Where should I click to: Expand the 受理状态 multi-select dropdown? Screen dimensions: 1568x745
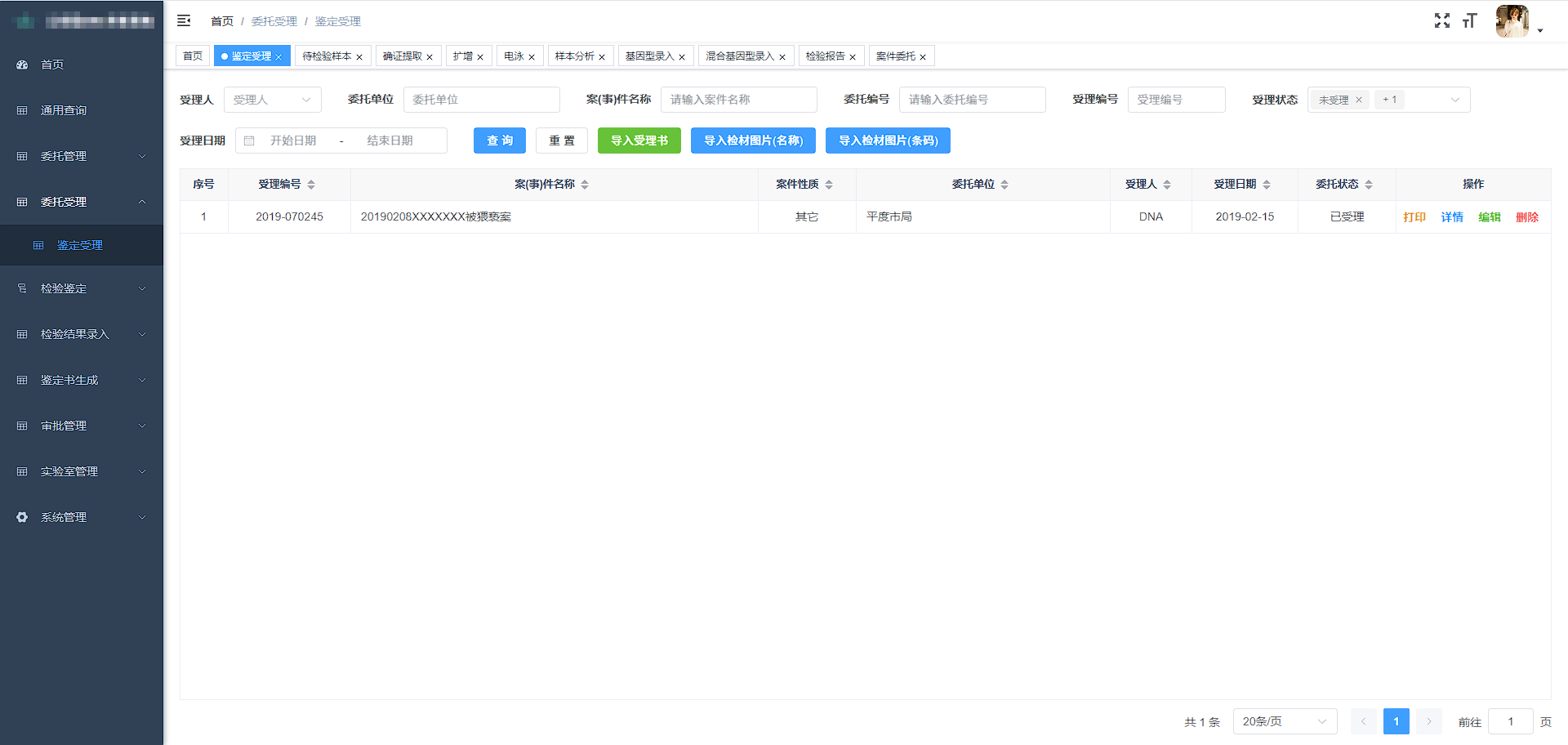pyautogui.click(x=1454, y=100)
